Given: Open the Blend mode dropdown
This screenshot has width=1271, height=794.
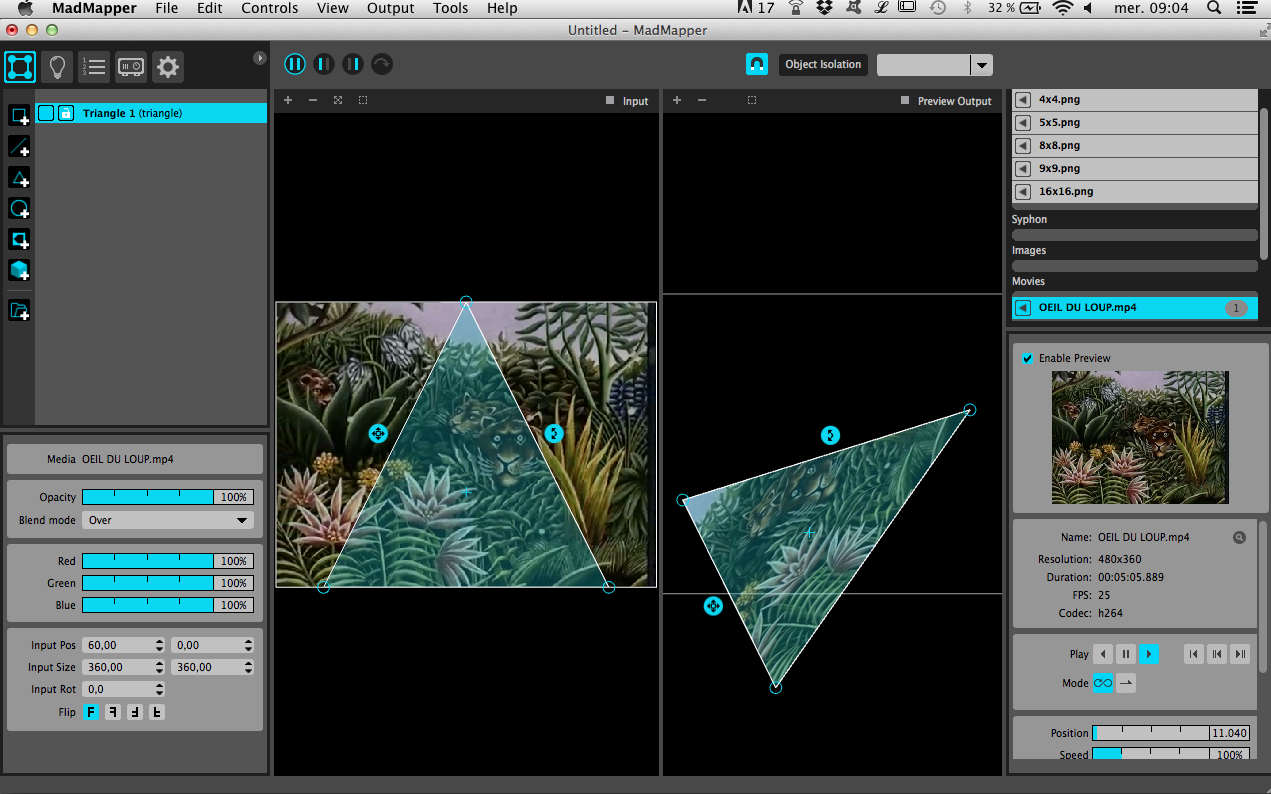Looking at the screenshot, I should pos(167,520).
